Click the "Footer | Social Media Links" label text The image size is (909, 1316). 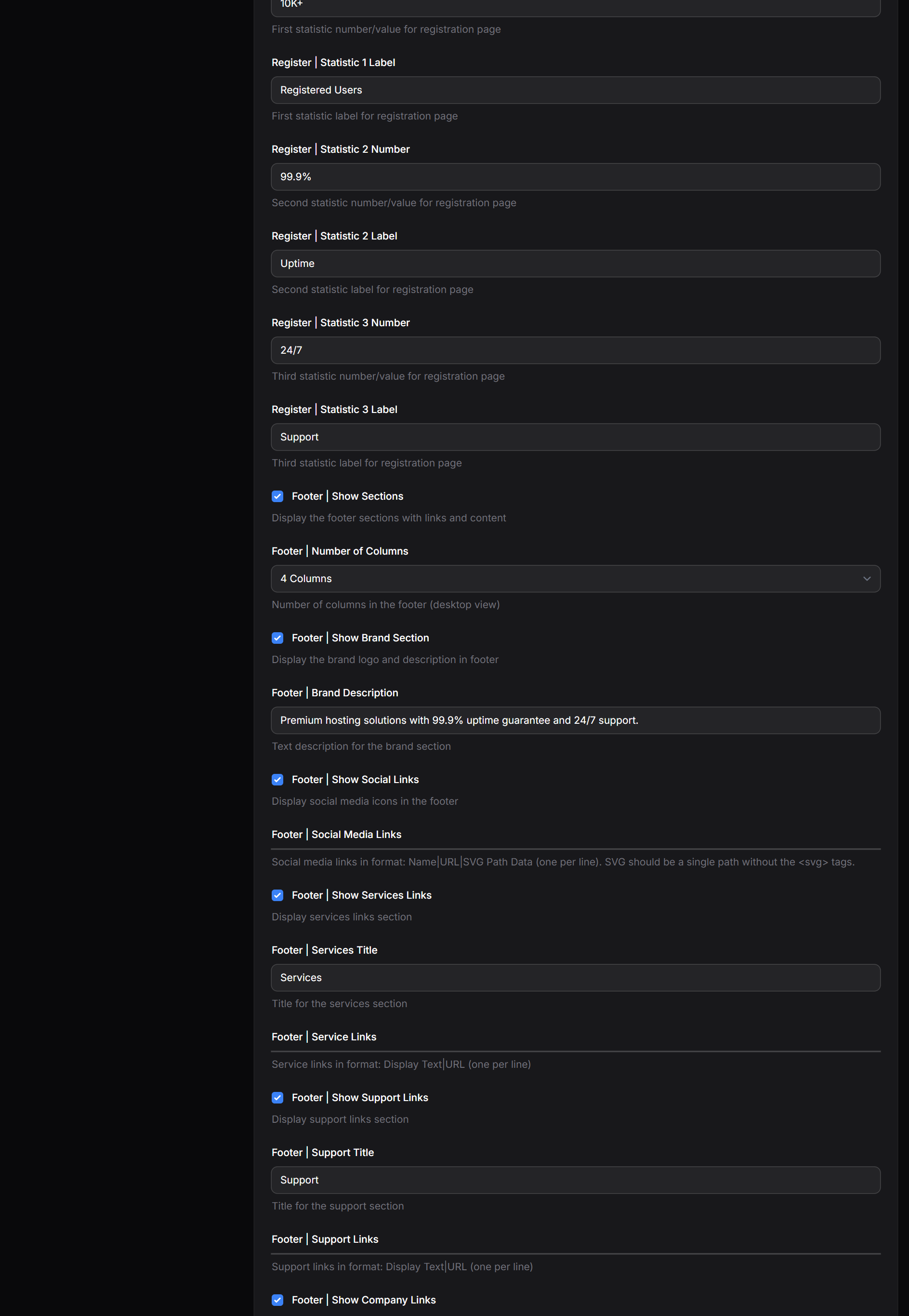pyautogui.click(x=336, y=835)
